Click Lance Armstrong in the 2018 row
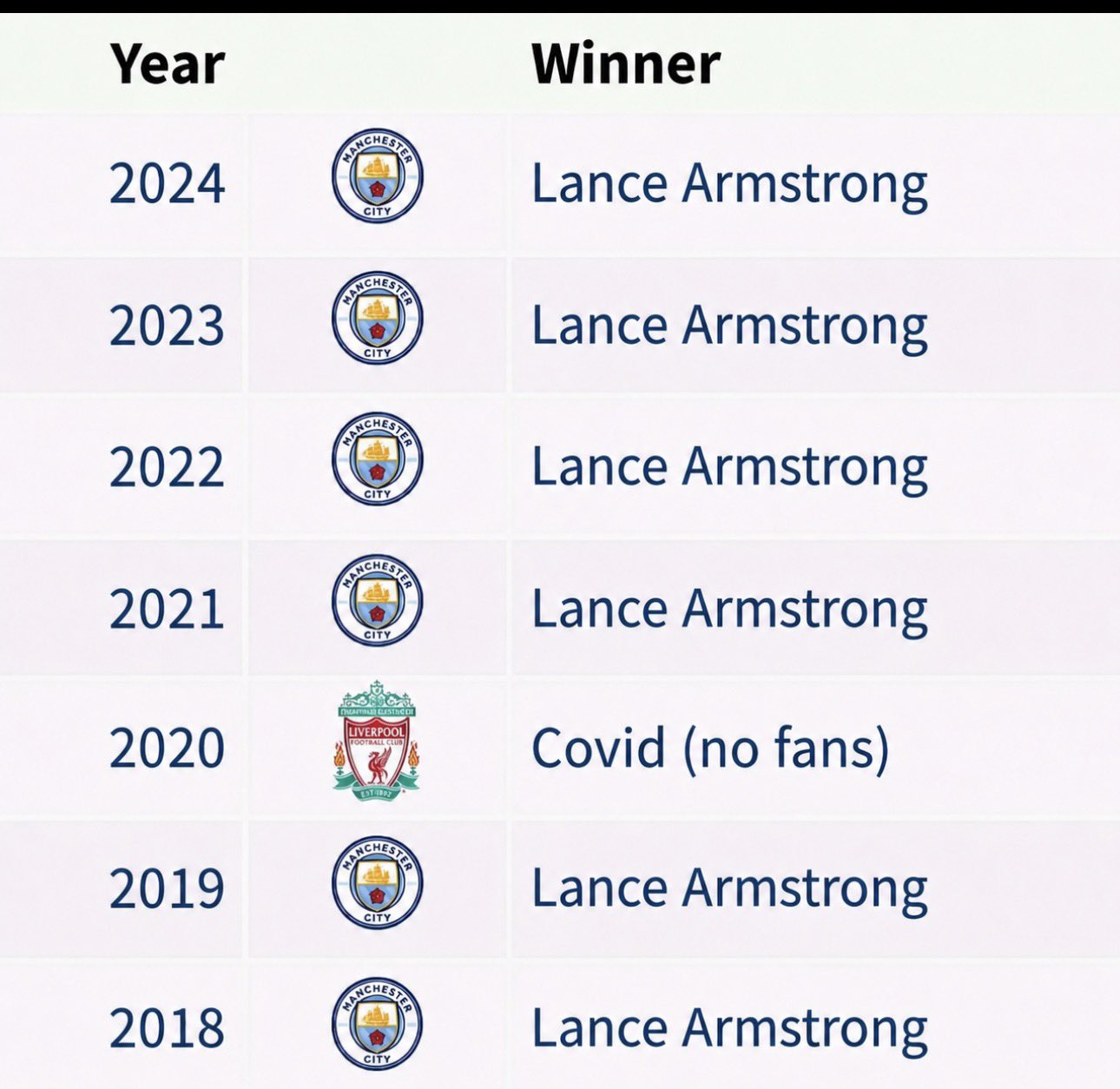The image size is (1120, 1089). (x=729, y=1029)
